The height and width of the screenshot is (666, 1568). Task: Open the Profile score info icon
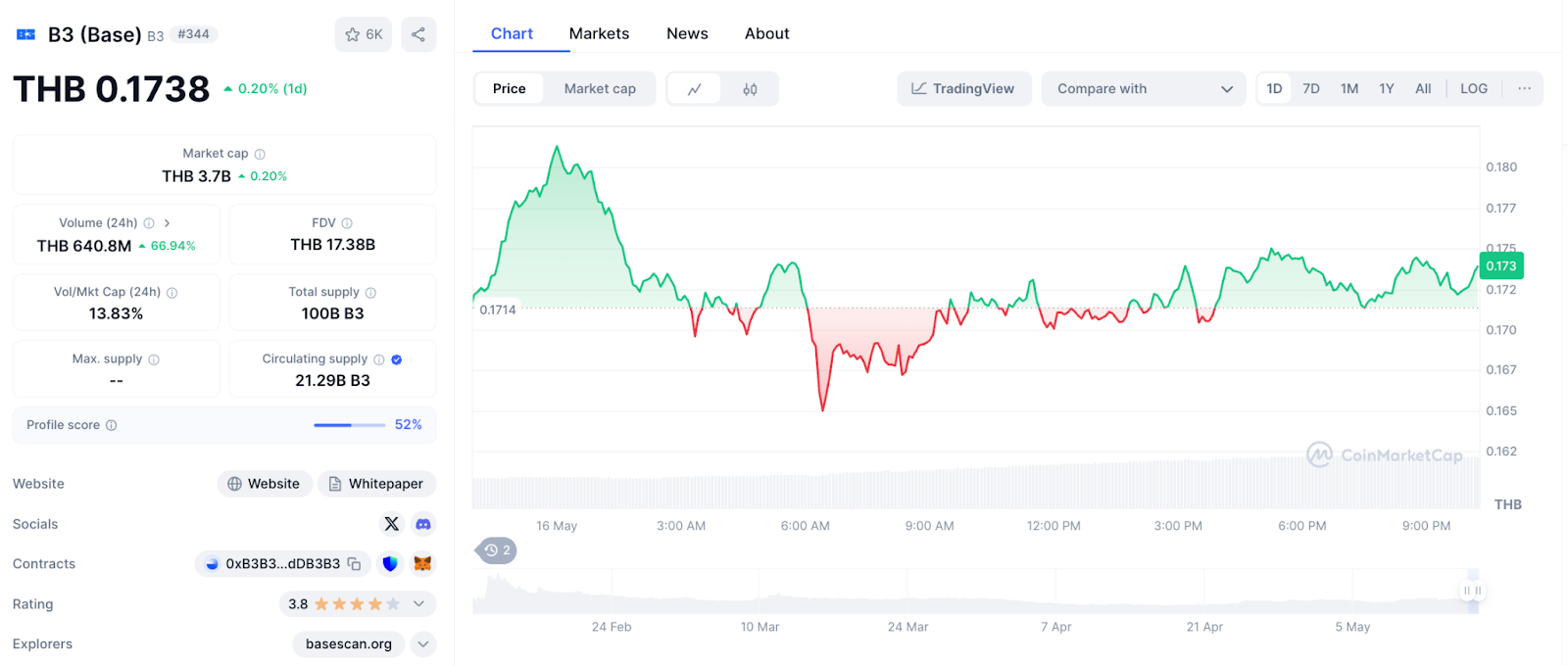(112, 425)
